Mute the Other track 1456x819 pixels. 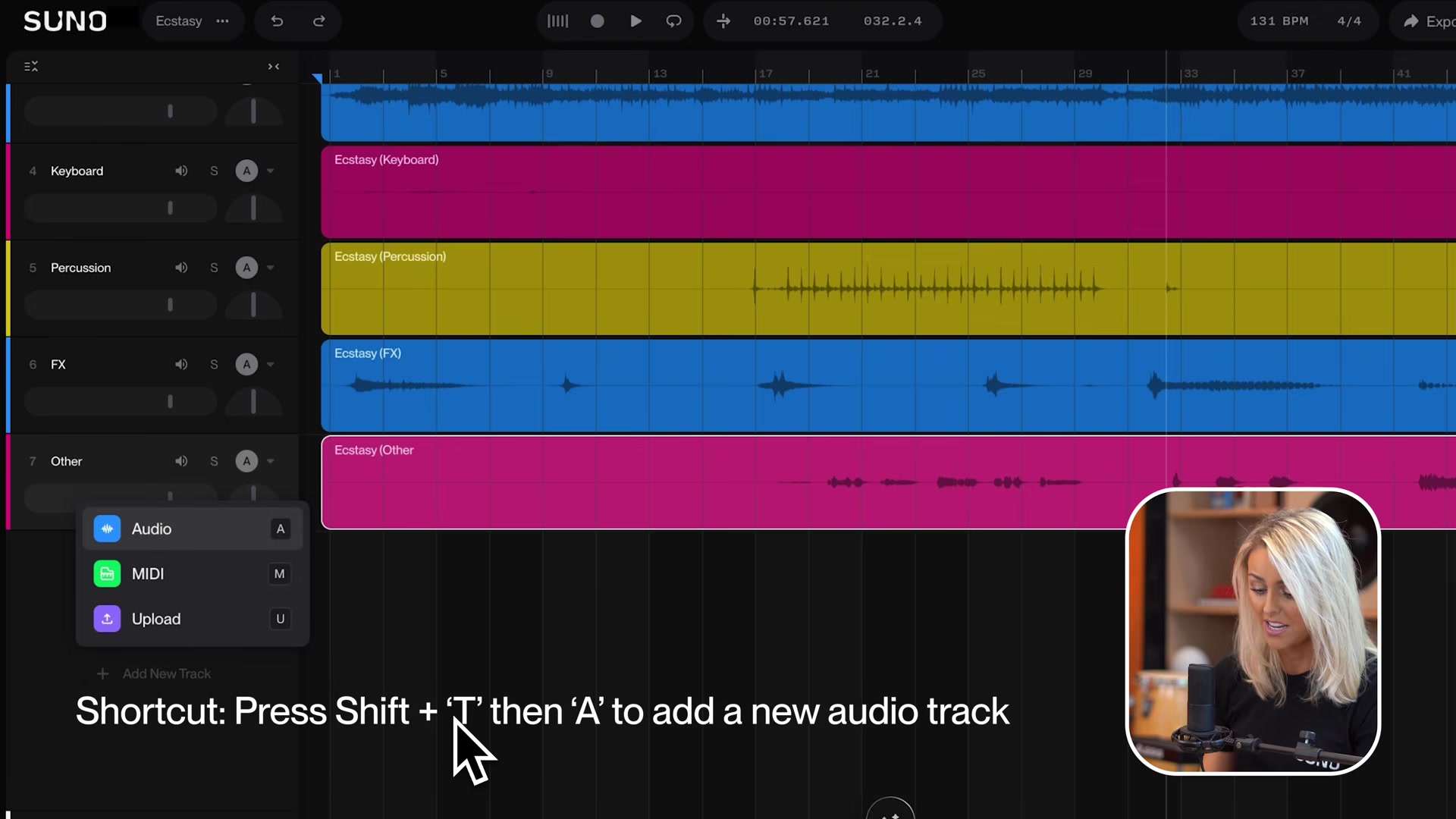(181, 461)
